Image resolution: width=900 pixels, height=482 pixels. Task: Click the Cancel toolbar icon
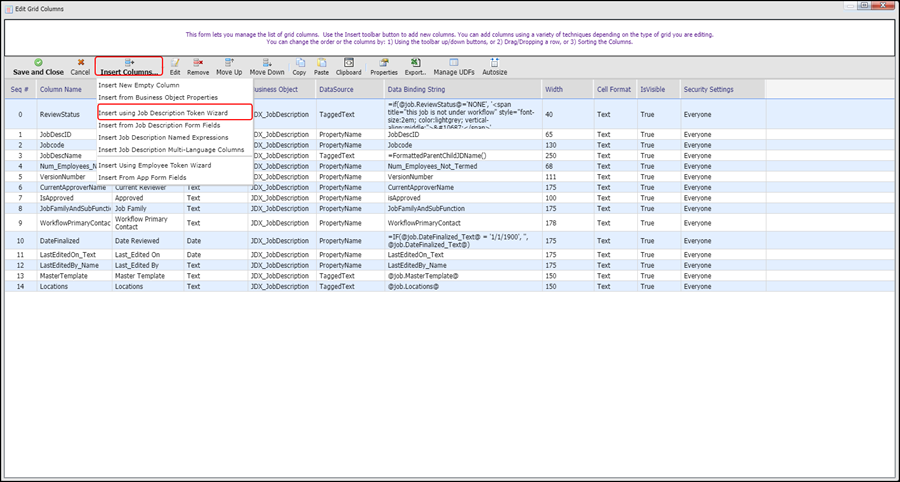(x=80, y=66)
